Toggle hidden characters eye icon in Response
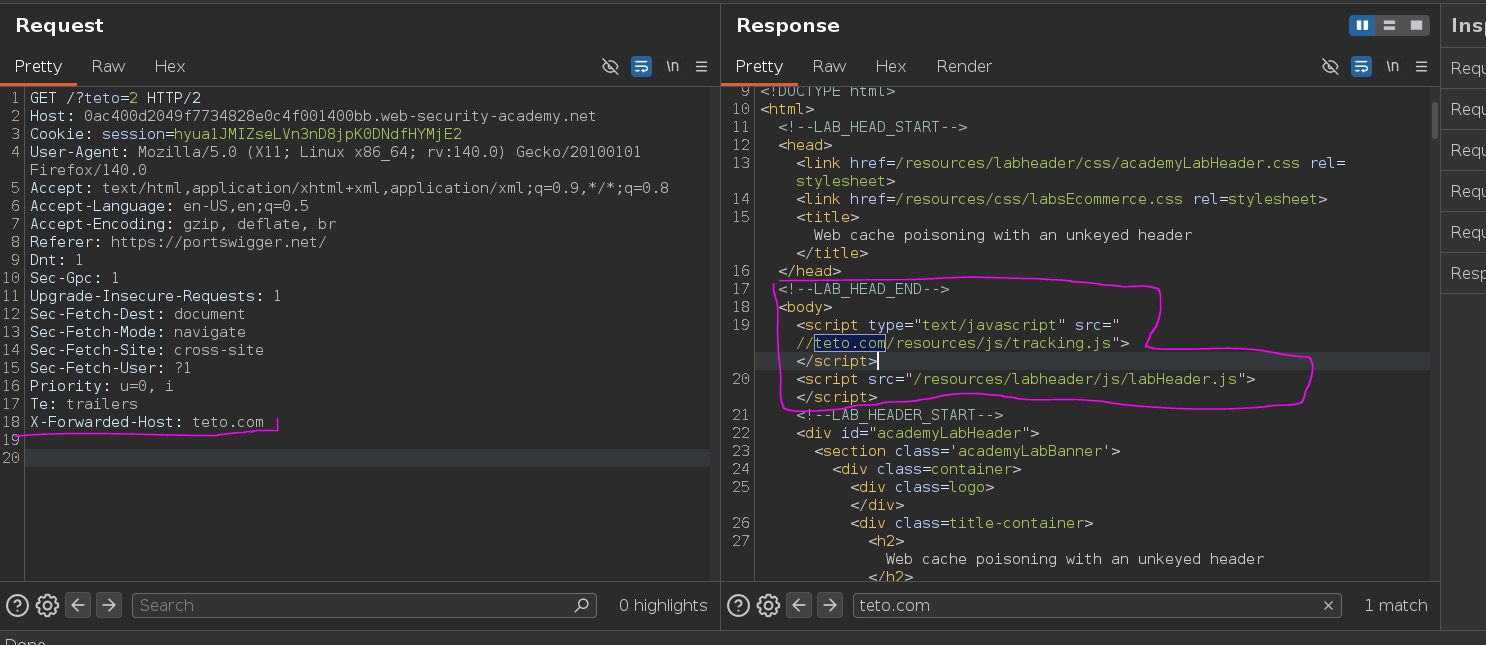This screenshot has width=1486, height=645. point(1330,66)
